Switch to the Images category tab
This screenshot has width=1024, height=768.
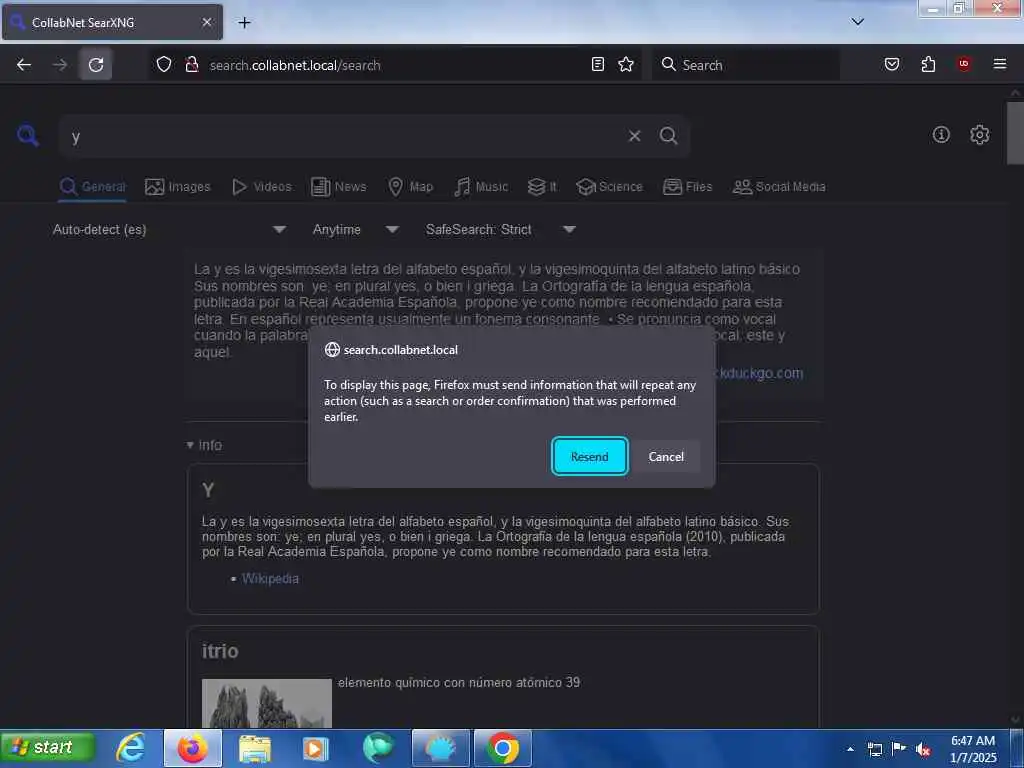[178, 187]
